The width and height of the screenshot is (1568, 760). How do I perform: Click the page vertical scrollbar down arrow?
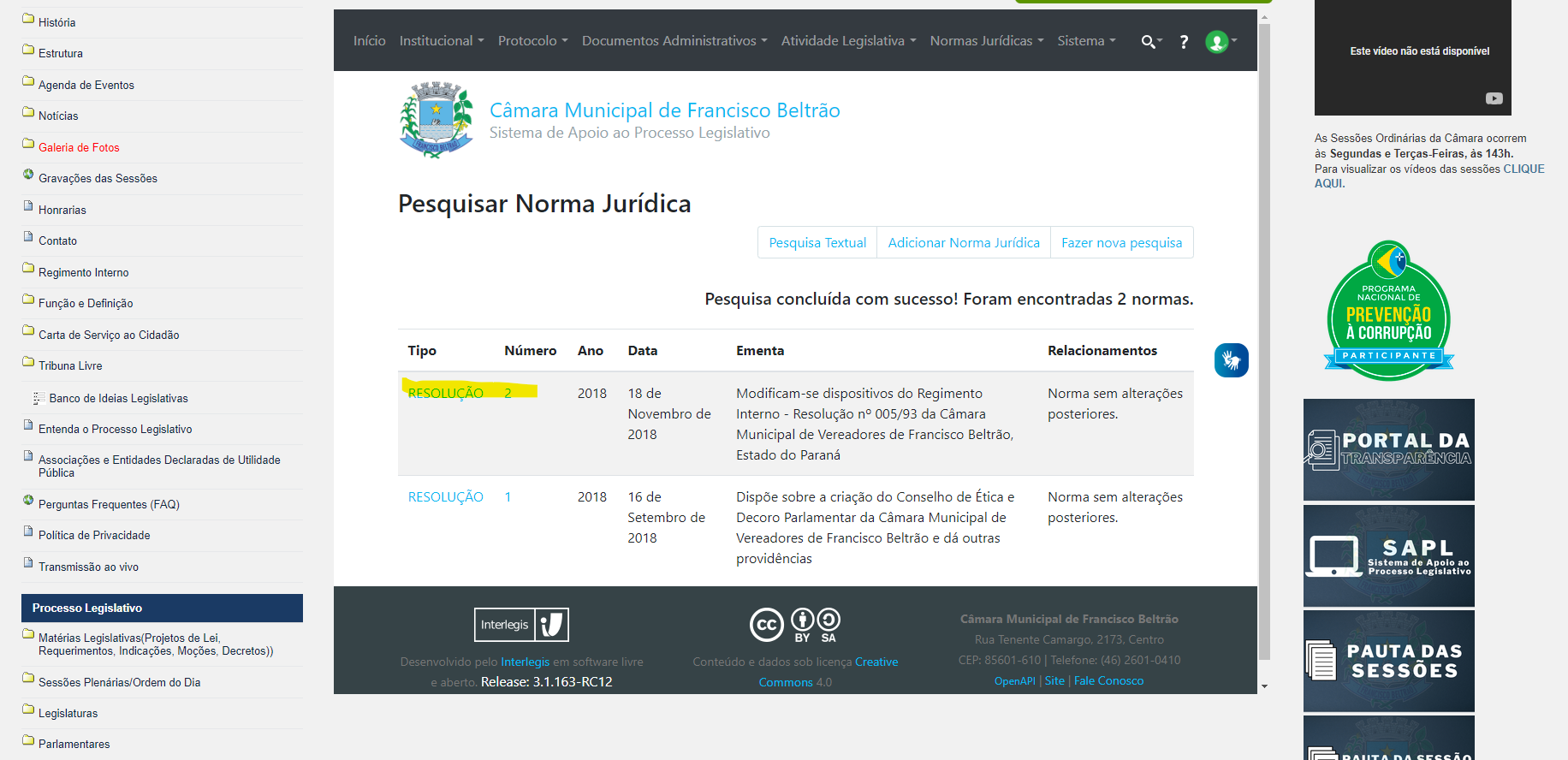click(1264, 686)
